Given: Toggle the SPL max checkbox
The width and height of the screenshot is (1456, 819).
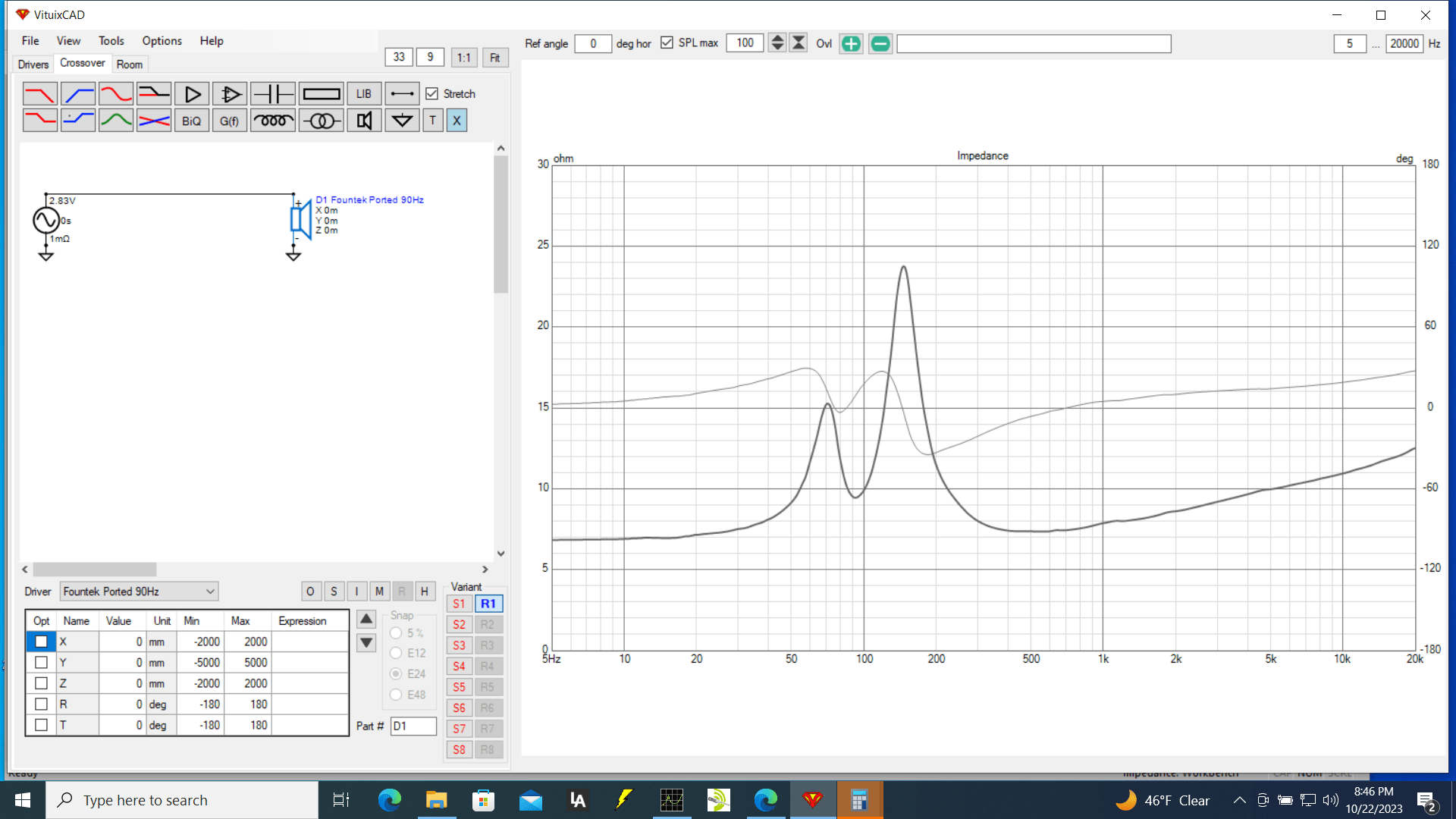Looking at the screenshot, I should (x=667, y=43).
